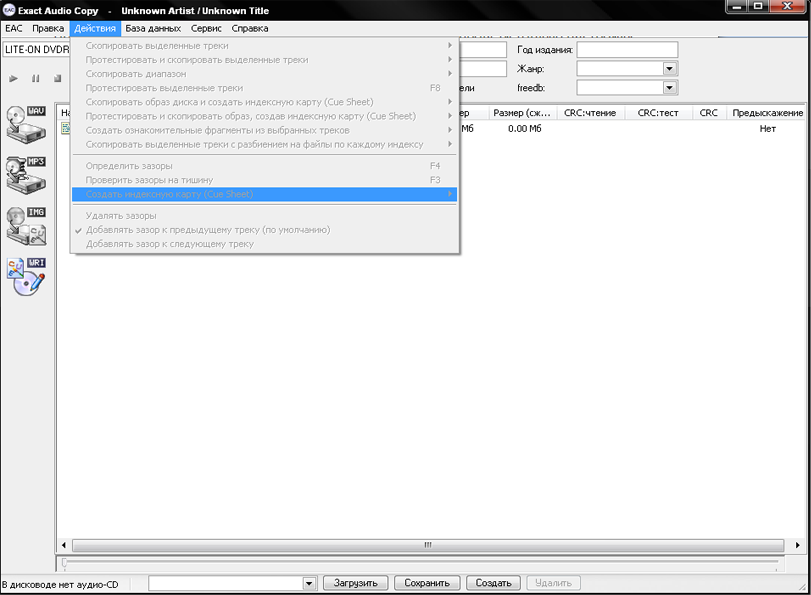Select Протестировать и скопировать образ entry
The width and height of the screenshot is (811, 595).
point(264,116)
